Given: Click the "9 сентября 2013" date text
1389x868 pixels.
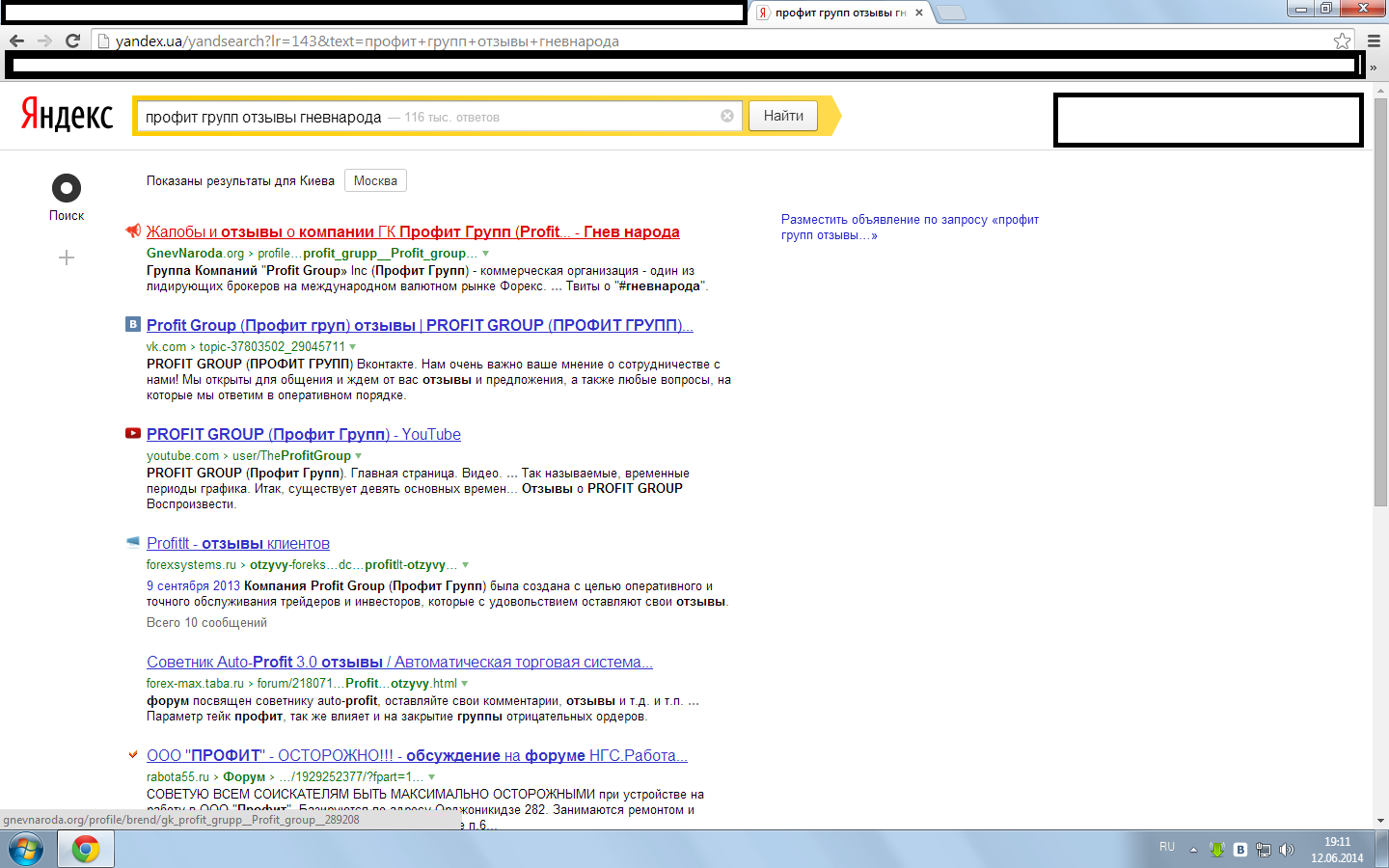Looking at the screenshot, I should pos(193,586).
